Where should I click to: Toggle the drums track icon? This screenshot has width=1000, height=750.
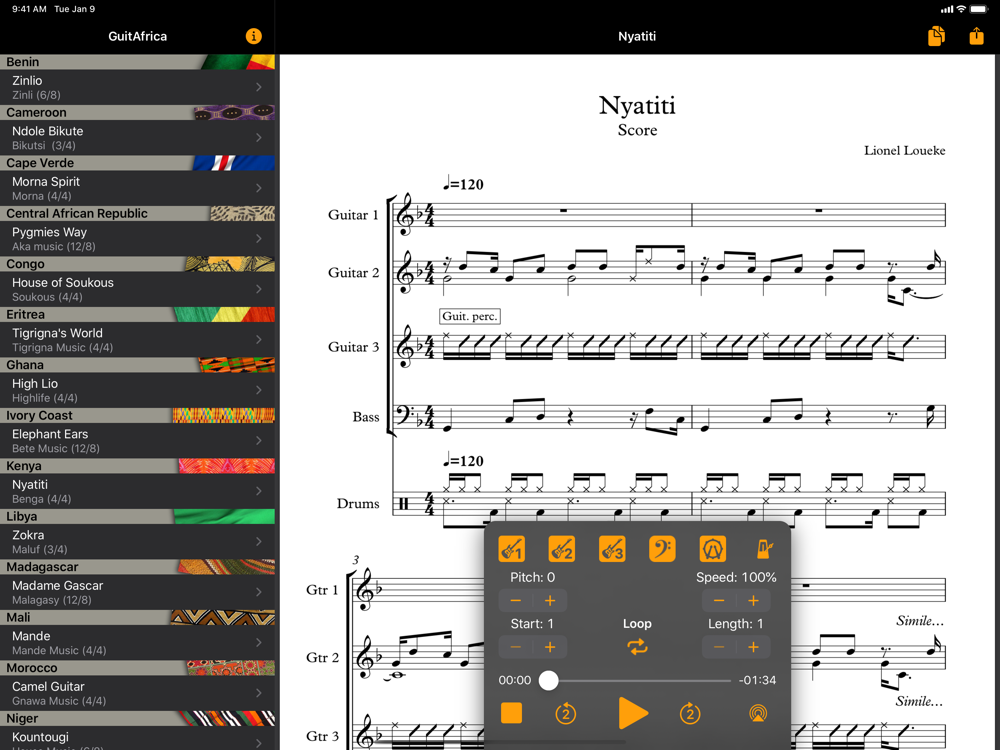coord(712,549)
